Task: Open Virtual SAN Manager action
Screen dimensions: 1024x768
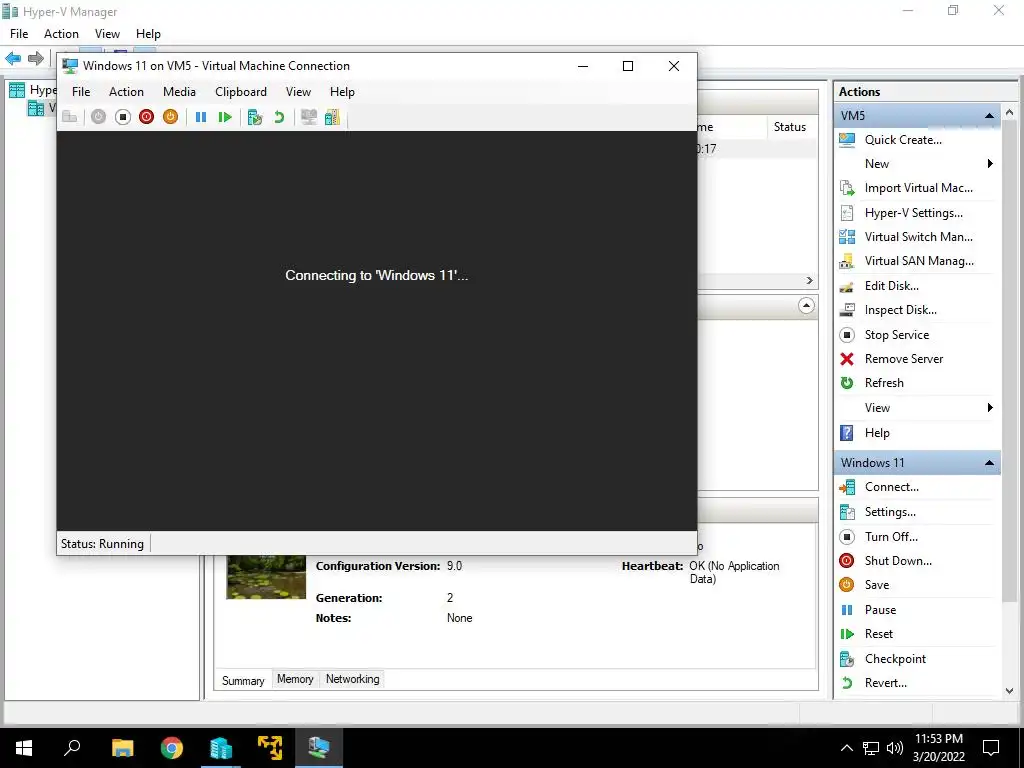Action: pyautogui.click(x=919, y=261)
